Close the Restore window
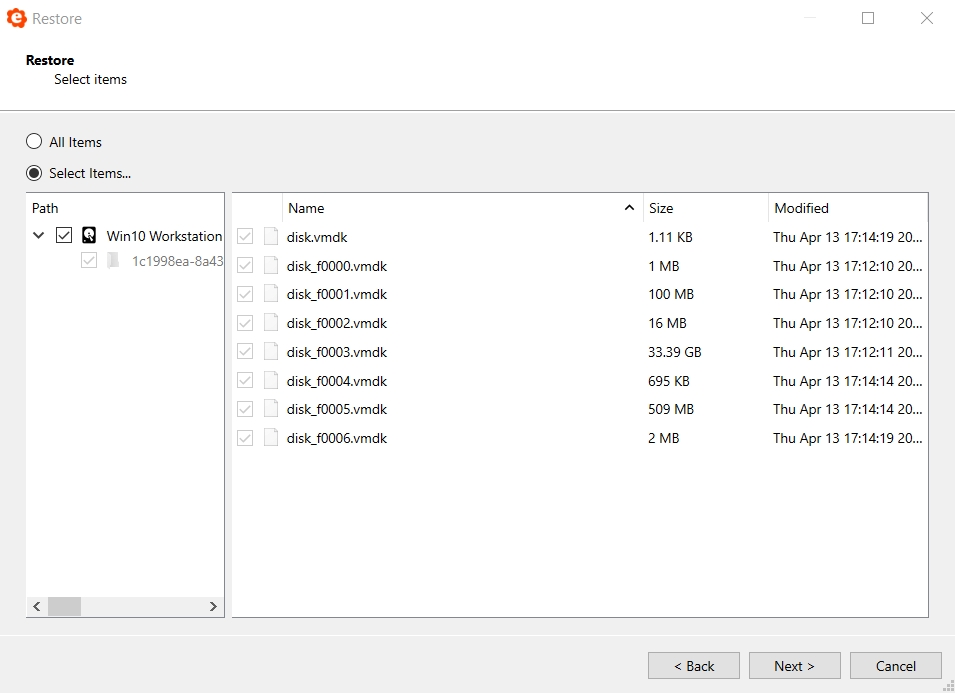This screenshot has width=955, height=693. click(926, 18)
